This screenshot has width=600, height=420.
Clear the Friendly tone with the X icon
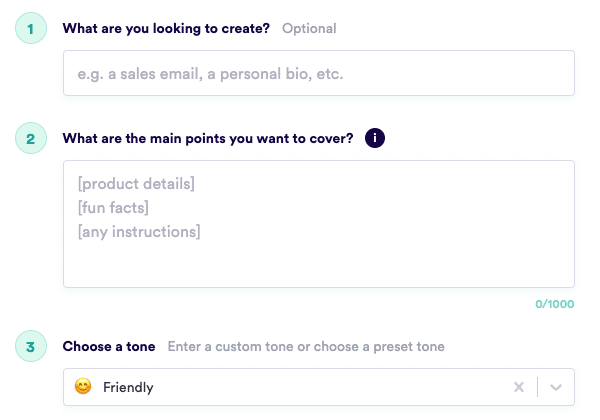[519, 387]
